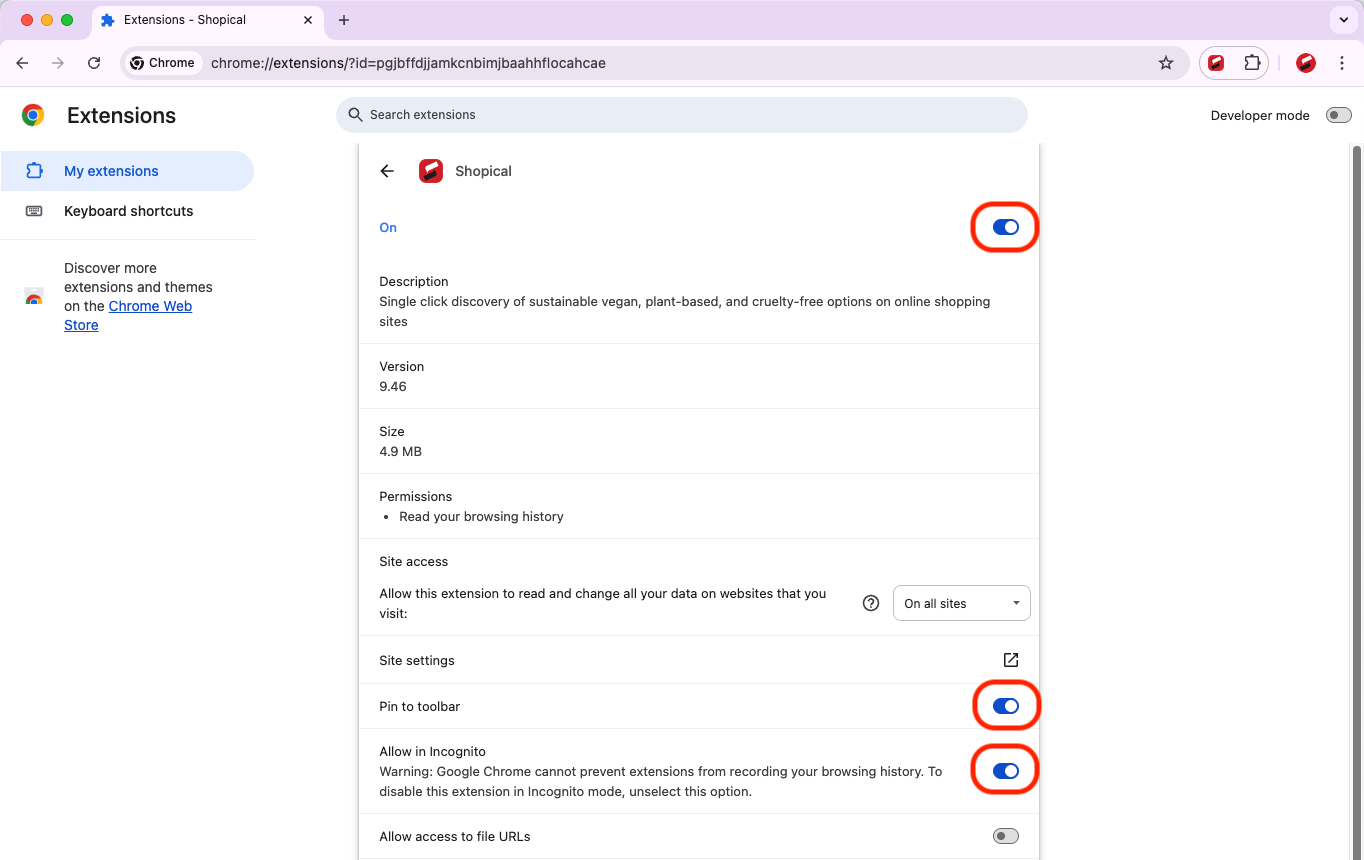
Task: Click the search magnifier icon
Action: pos(355,115)
